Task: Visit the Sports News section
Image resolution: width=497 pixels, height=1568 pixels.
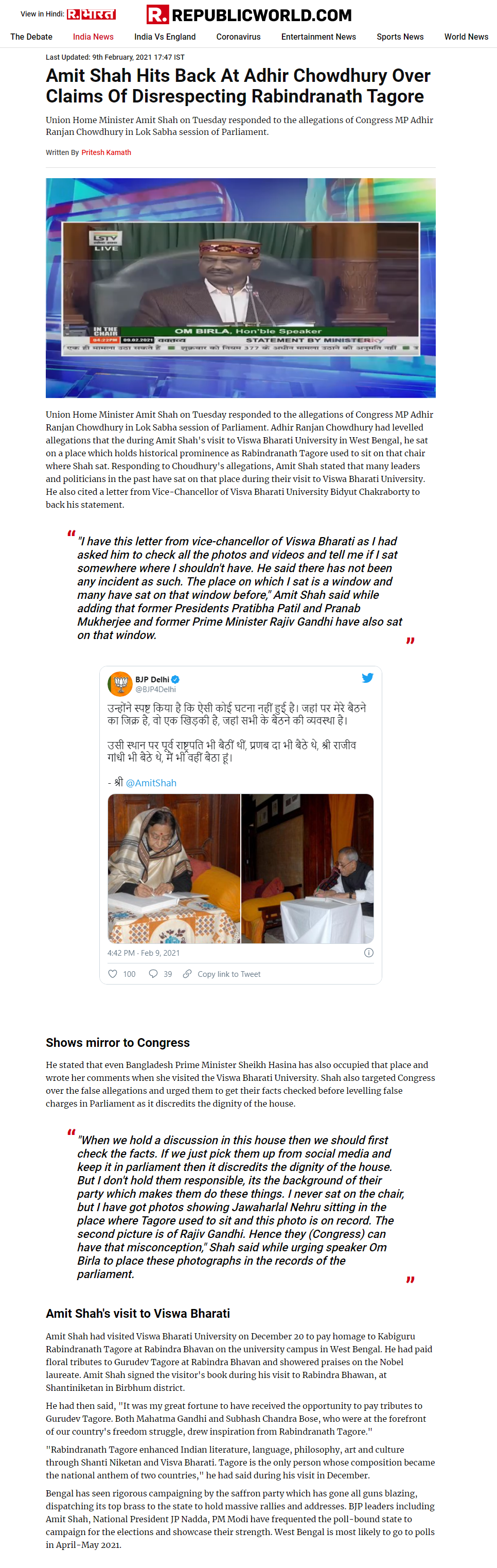Action: click(400, 37)
